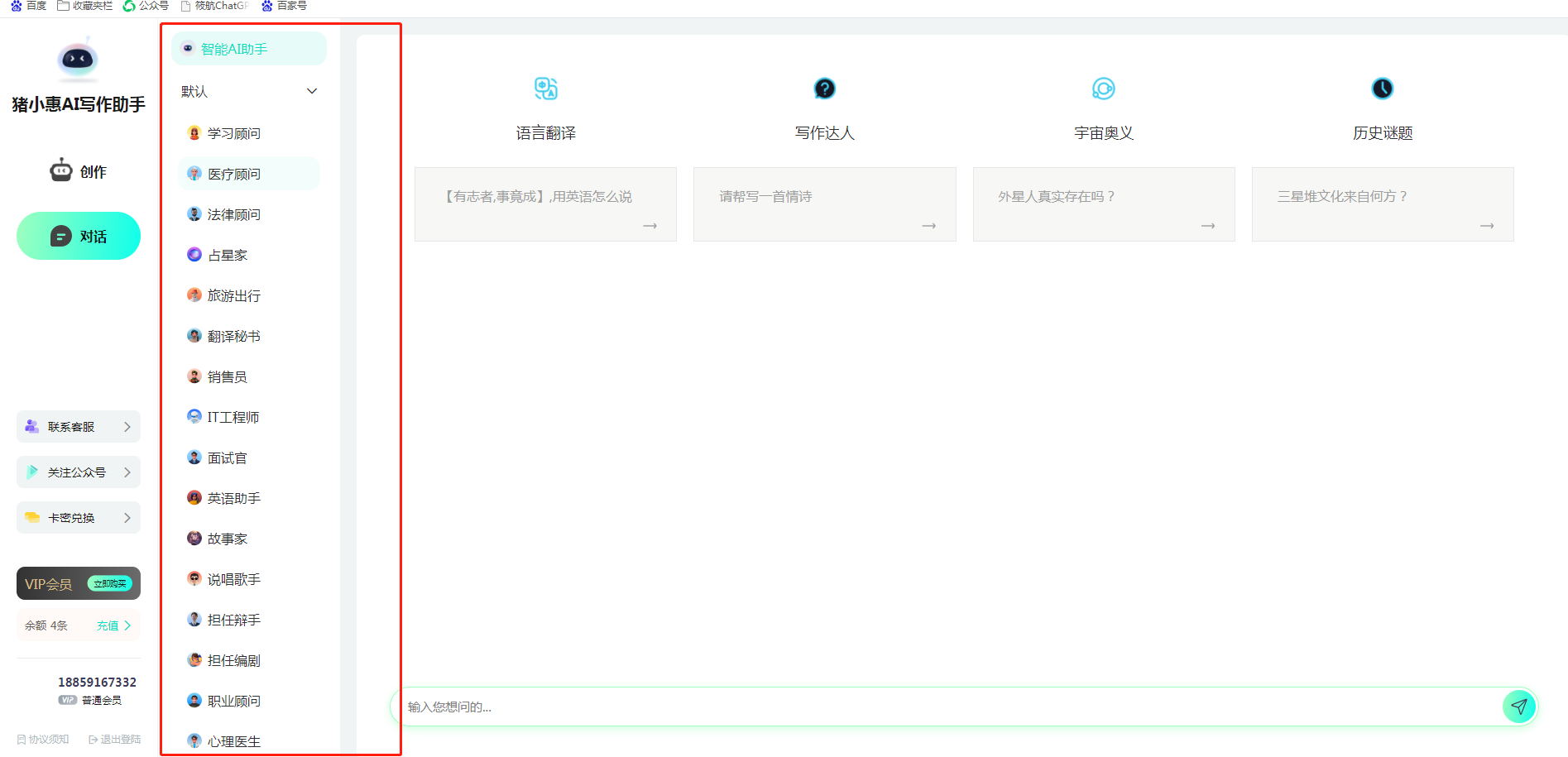
Task: Expand the 关注公众号 row
Action: click(x=79, y=472)
